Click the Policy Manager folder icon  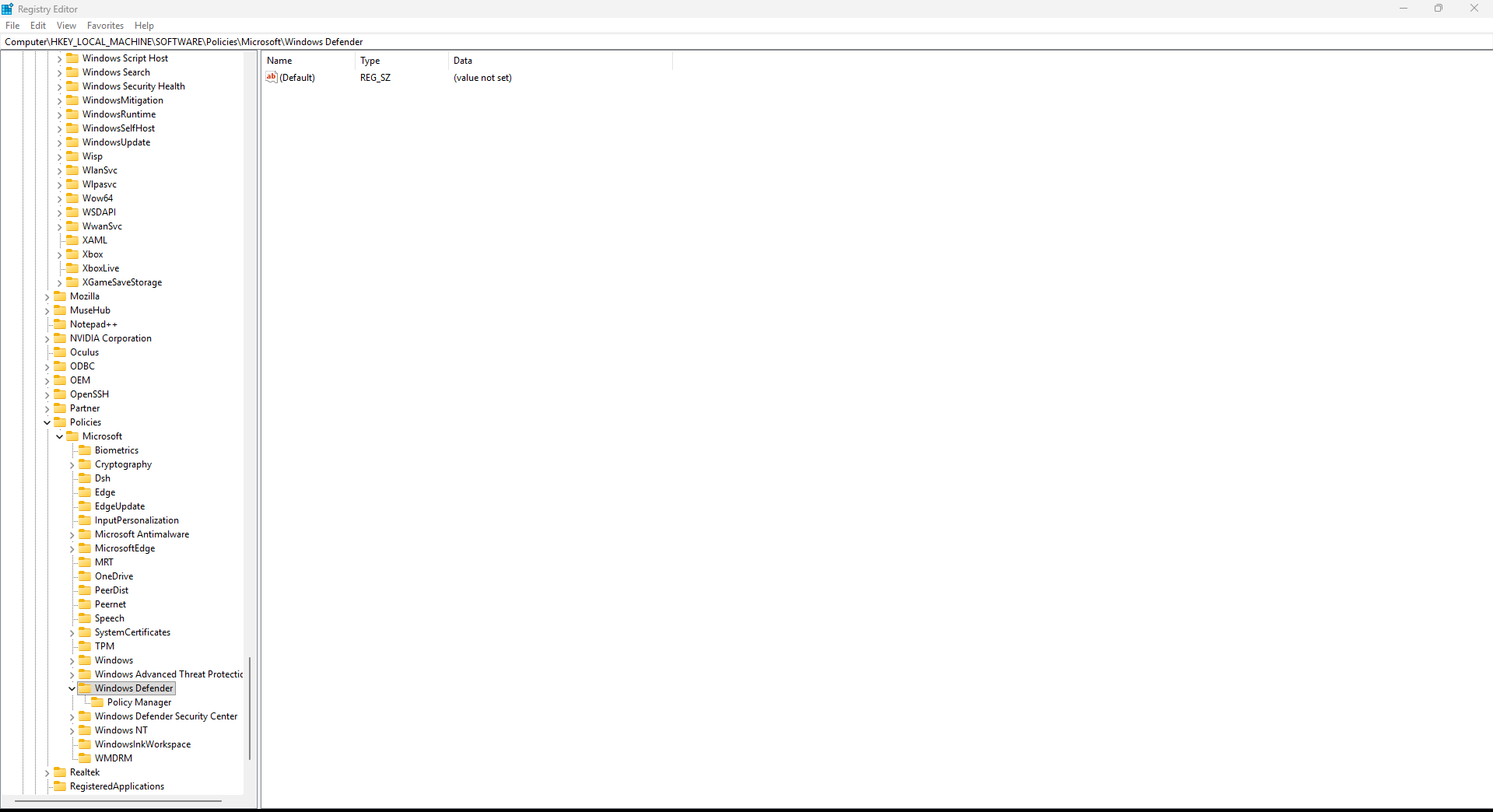coord(98,702)
